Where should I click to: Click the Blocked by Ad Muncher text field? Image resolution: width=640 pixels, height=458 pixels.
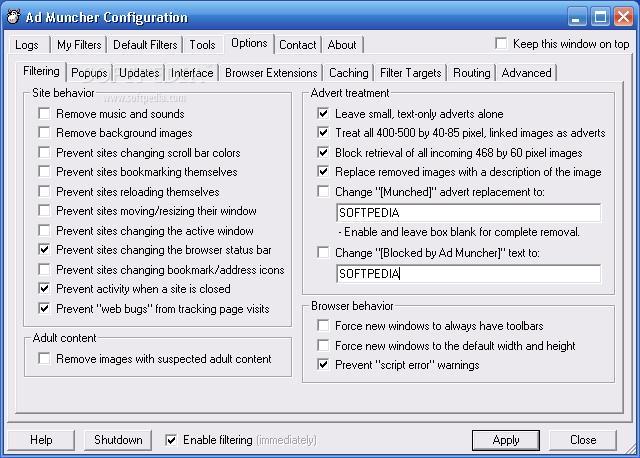[x=468, y=274]
